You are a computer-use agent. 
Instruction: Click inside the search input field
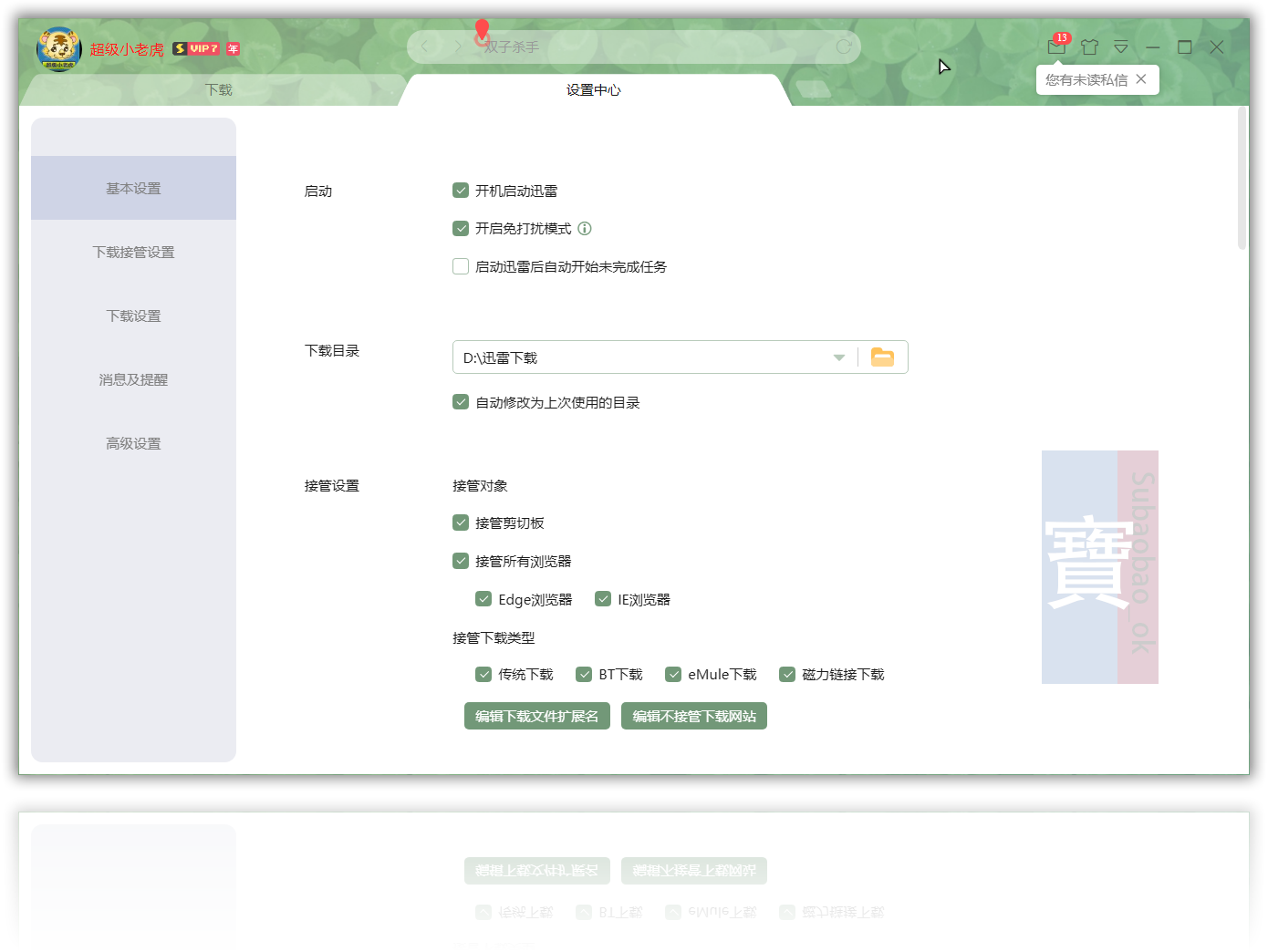click(639, 47)
